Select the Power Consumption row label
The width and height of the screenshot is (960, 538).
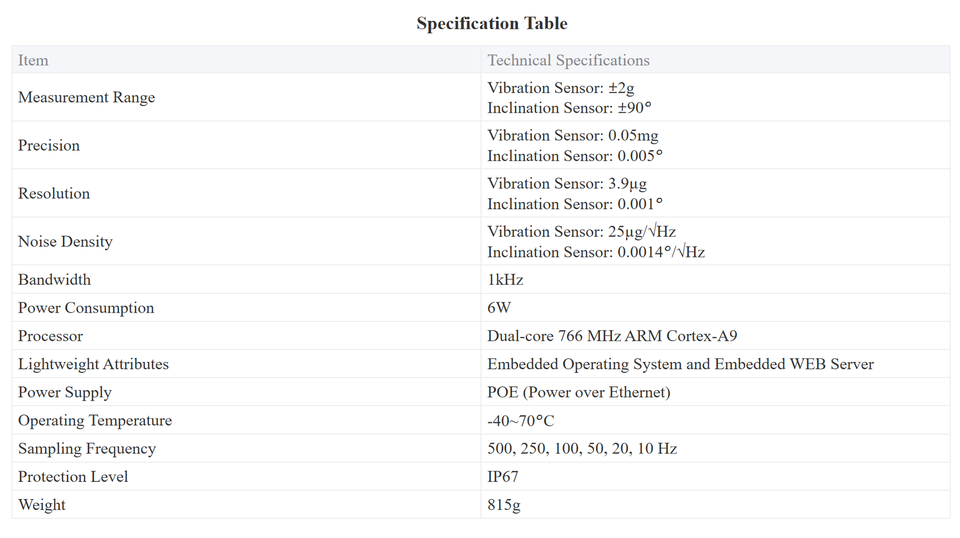86,308
